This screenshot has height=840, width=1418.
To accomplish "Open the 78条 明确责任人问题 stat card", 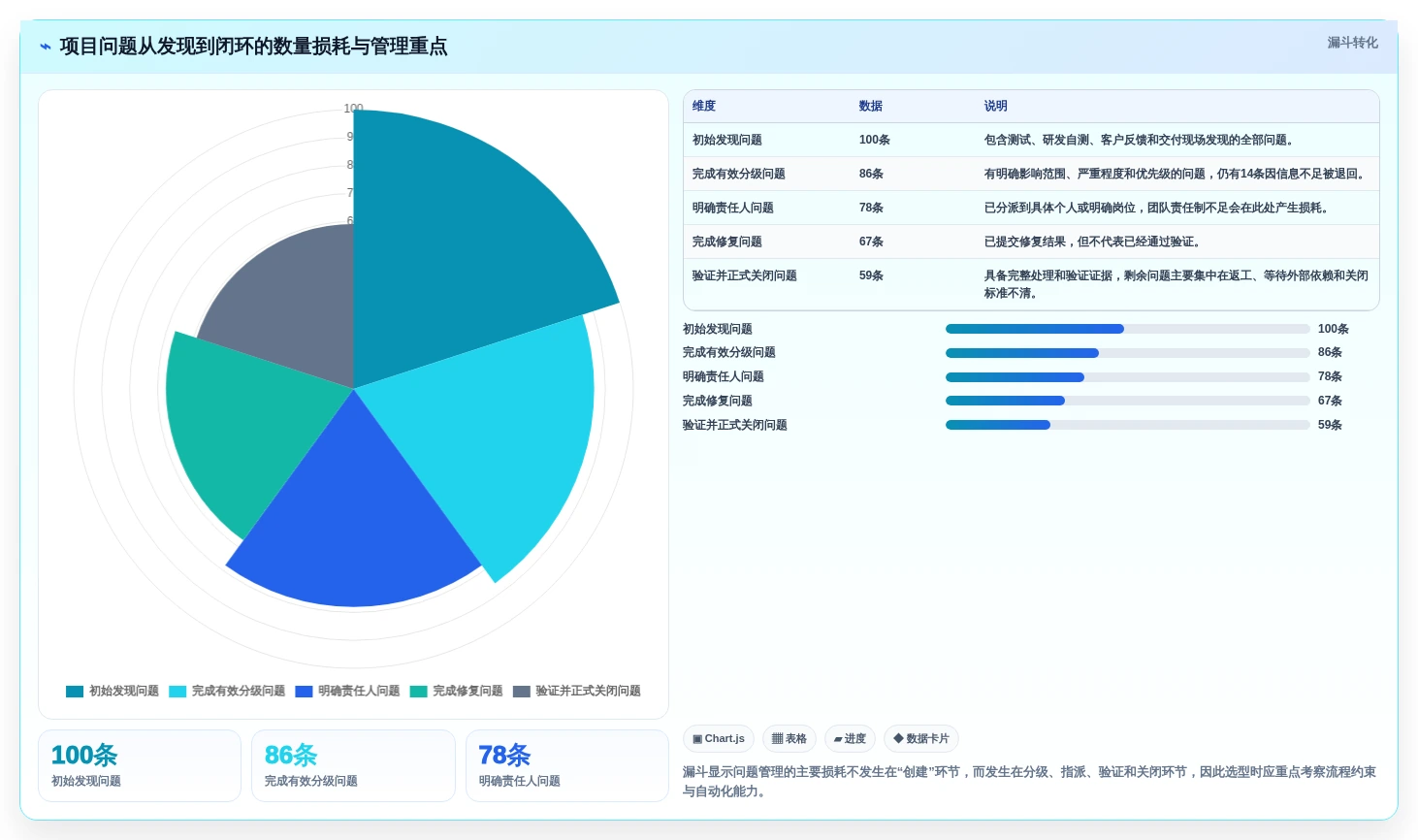I will 567,766.
